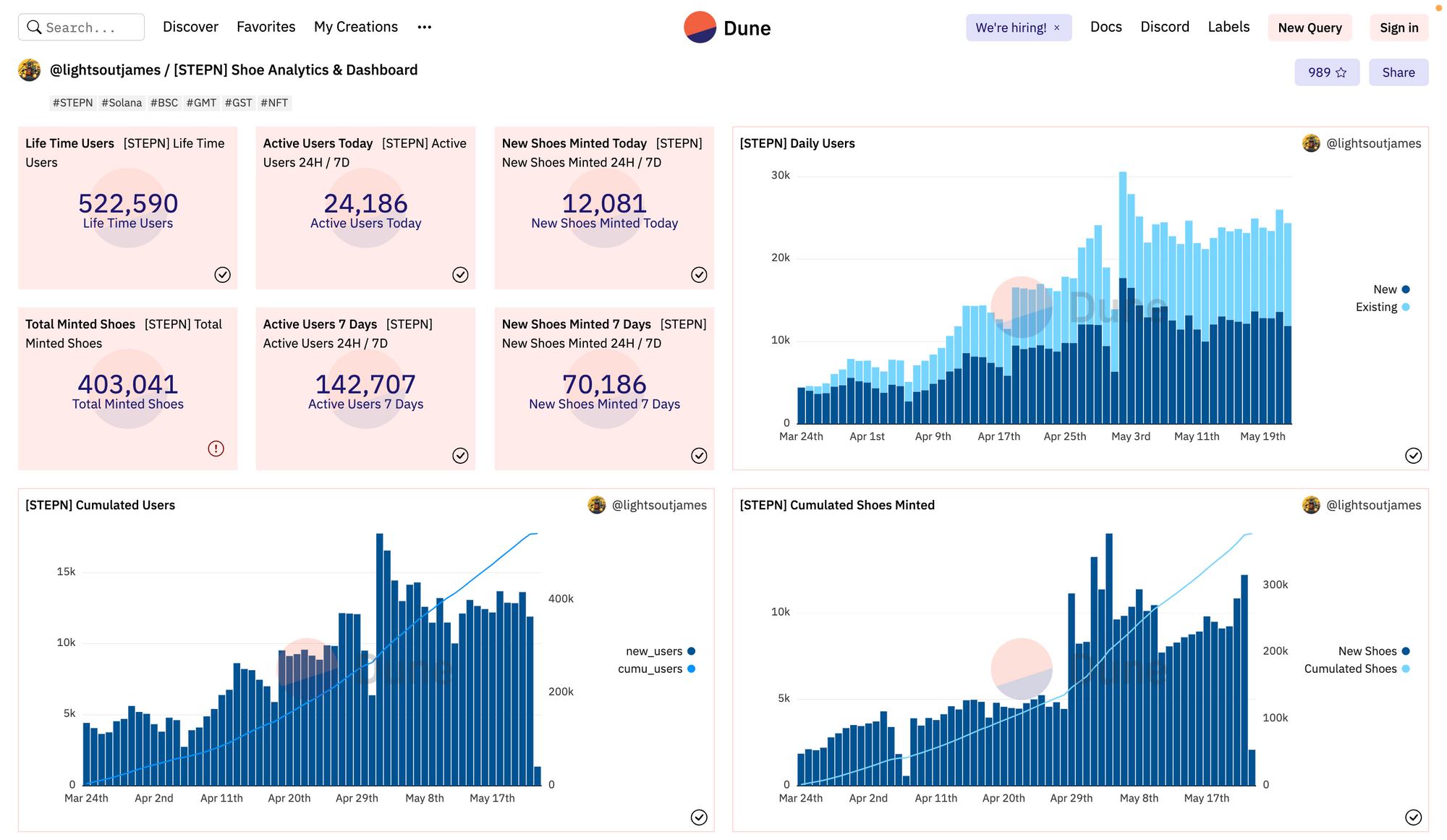The width and height of the screenshot is (1447, 840).
Task: Click checkmark icon on Cumulated Shoes Minted chart
Action: click(1413, 818)
